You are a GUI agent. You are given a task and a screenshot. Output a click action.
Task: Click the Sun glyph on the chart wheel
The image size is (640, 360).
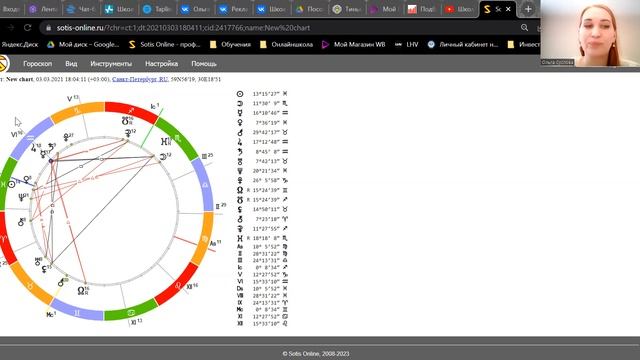[x=11, y=184]
